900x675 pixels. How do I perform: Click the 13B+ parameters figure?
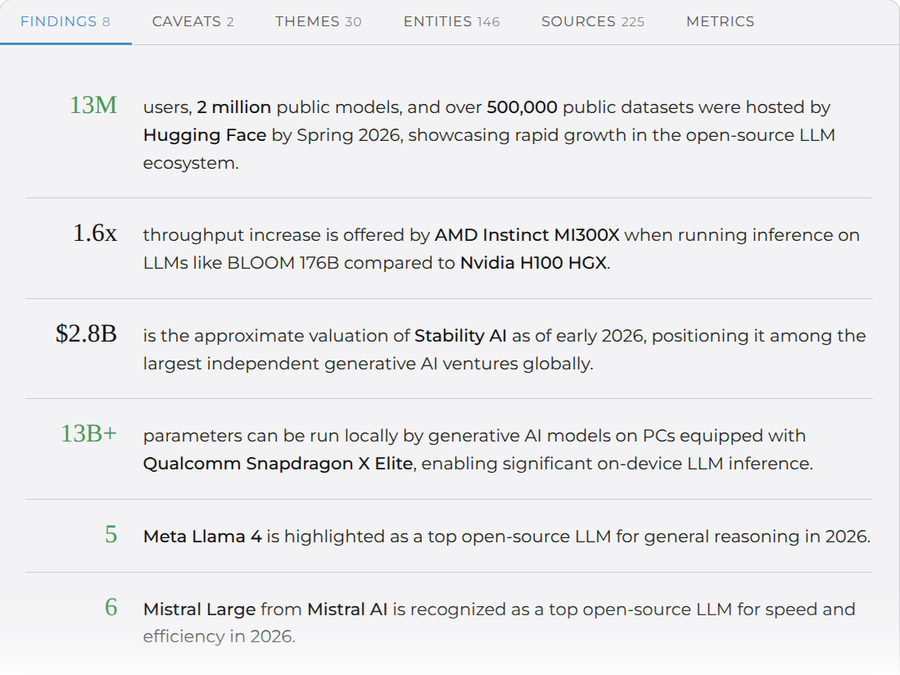click(x=89, y=434)
